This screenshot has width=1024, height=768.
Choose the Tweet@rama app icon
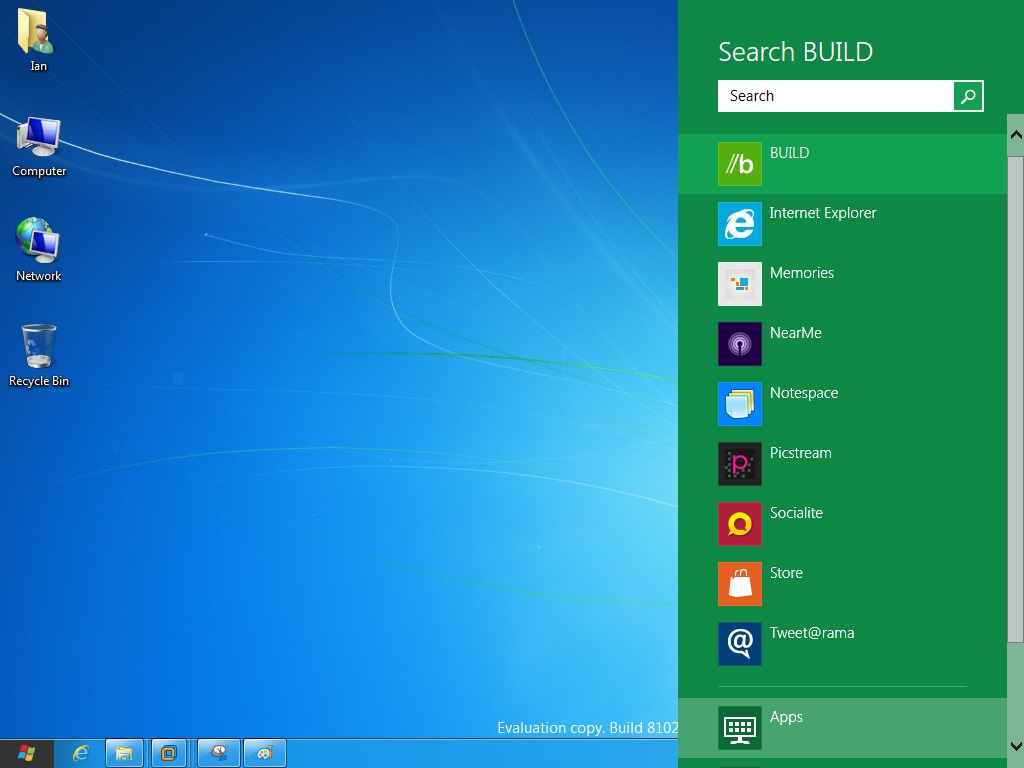pyautogui.click(x=740, y=645)
